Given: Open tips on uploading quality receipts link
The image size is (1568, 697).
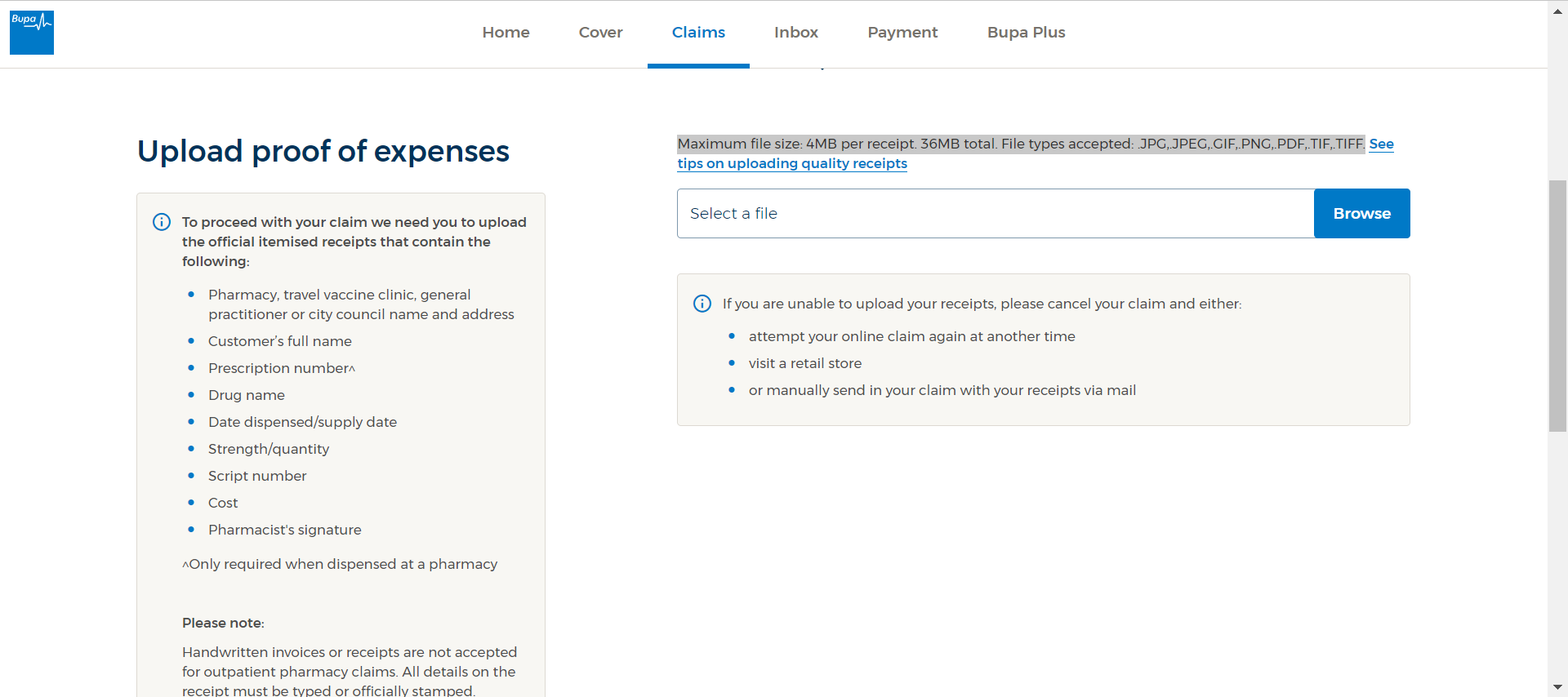Looking at the screenshot, I should pos(791,164).
